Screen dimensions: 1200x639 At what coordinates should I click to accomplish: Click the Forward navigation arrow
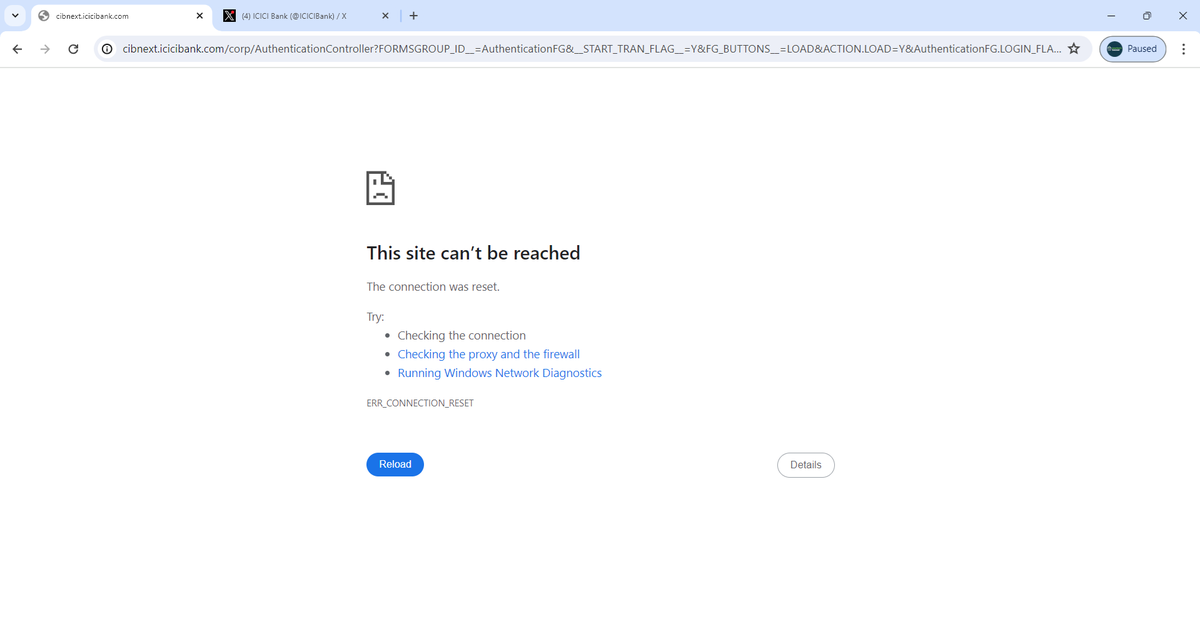[x=45, y=49]
